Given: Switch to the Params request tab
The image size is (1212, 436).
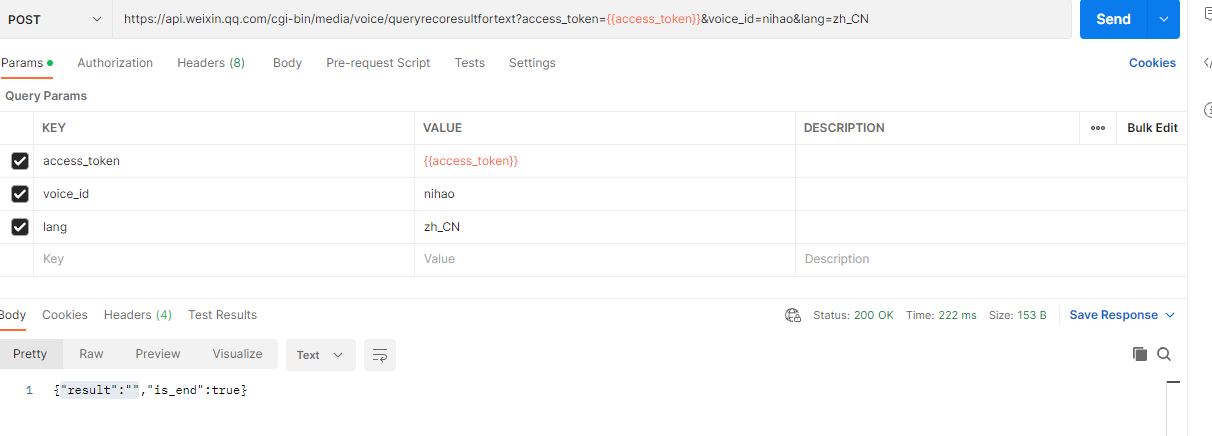Looking at the screenshot, I should 26,63.
